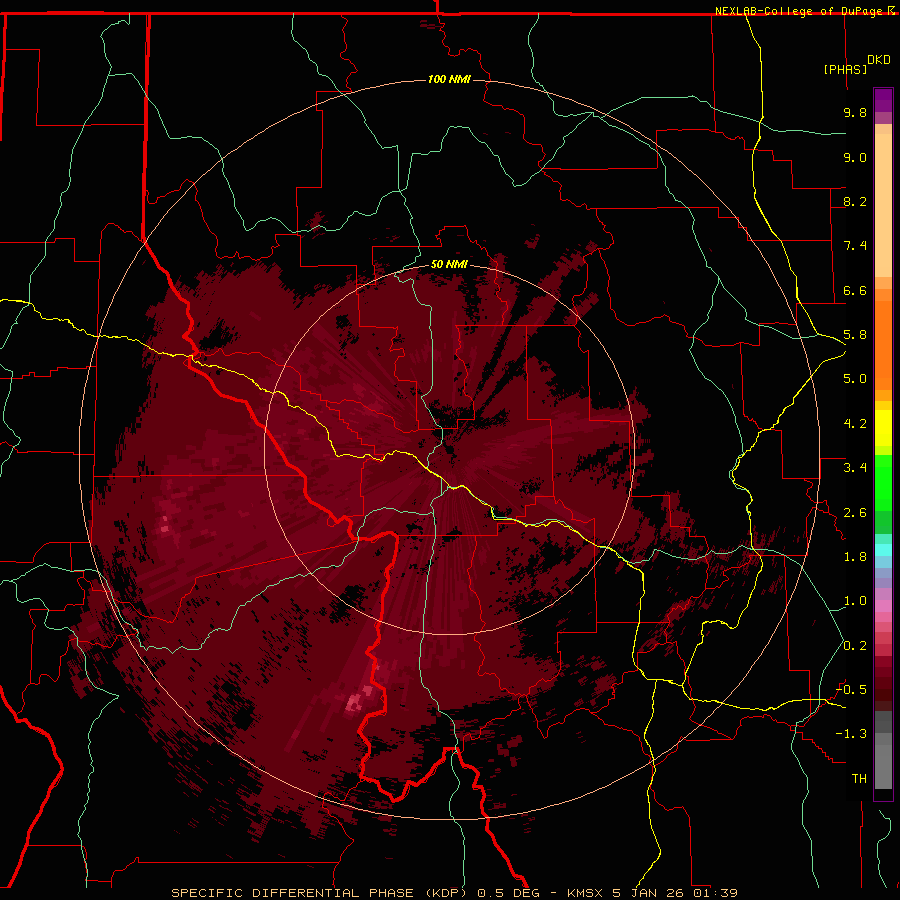Select the 1.8 legend value
The image size is (900, 900).
[855, 557]
